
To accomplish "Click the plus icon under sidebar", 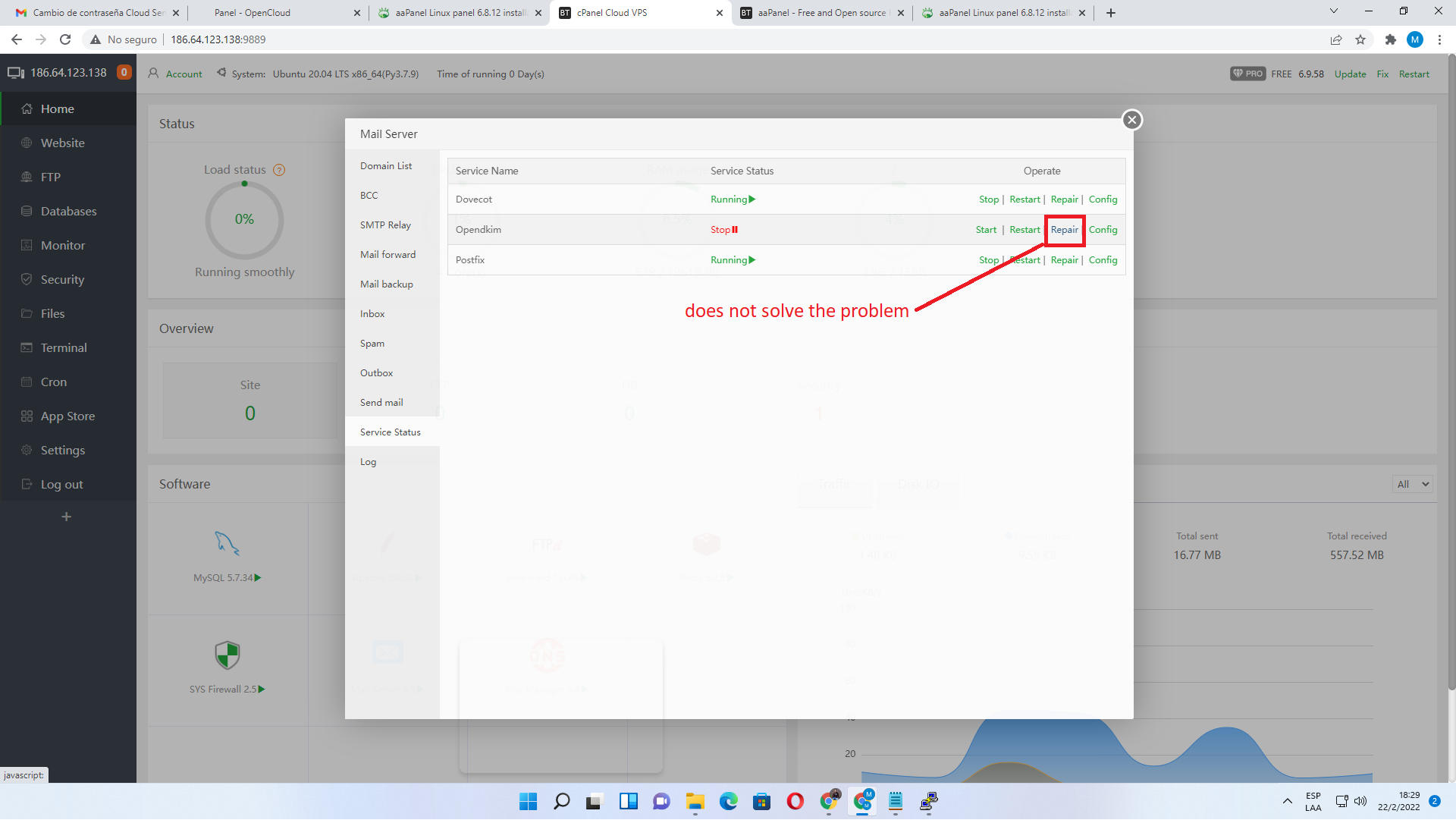I will (x=67, y=517).
